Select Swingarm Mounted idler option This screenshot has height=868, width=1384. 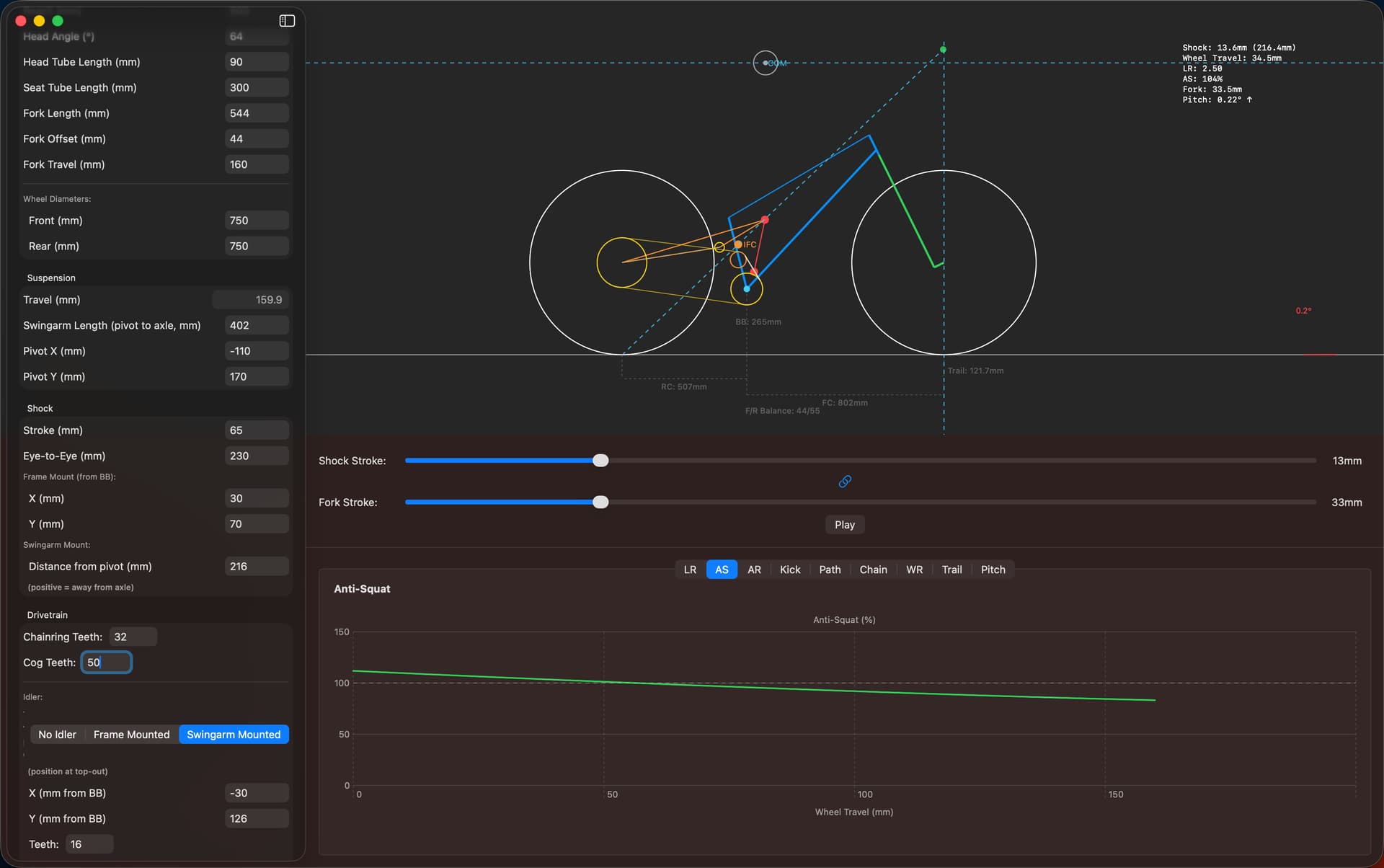tap(234, 735)
